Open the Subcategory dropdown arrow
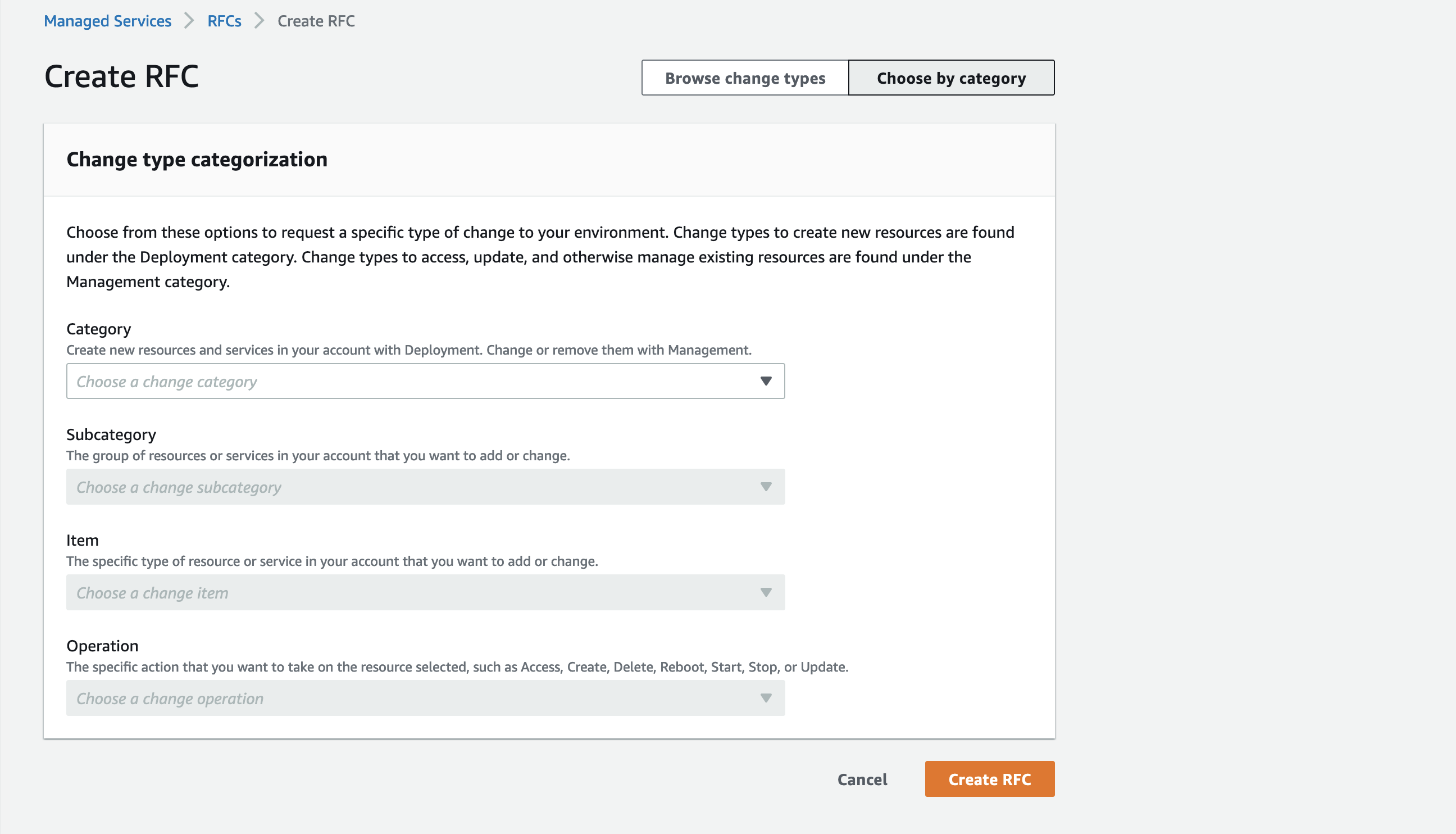Viewport: 1456px width, 834px height. pos(766,486)
